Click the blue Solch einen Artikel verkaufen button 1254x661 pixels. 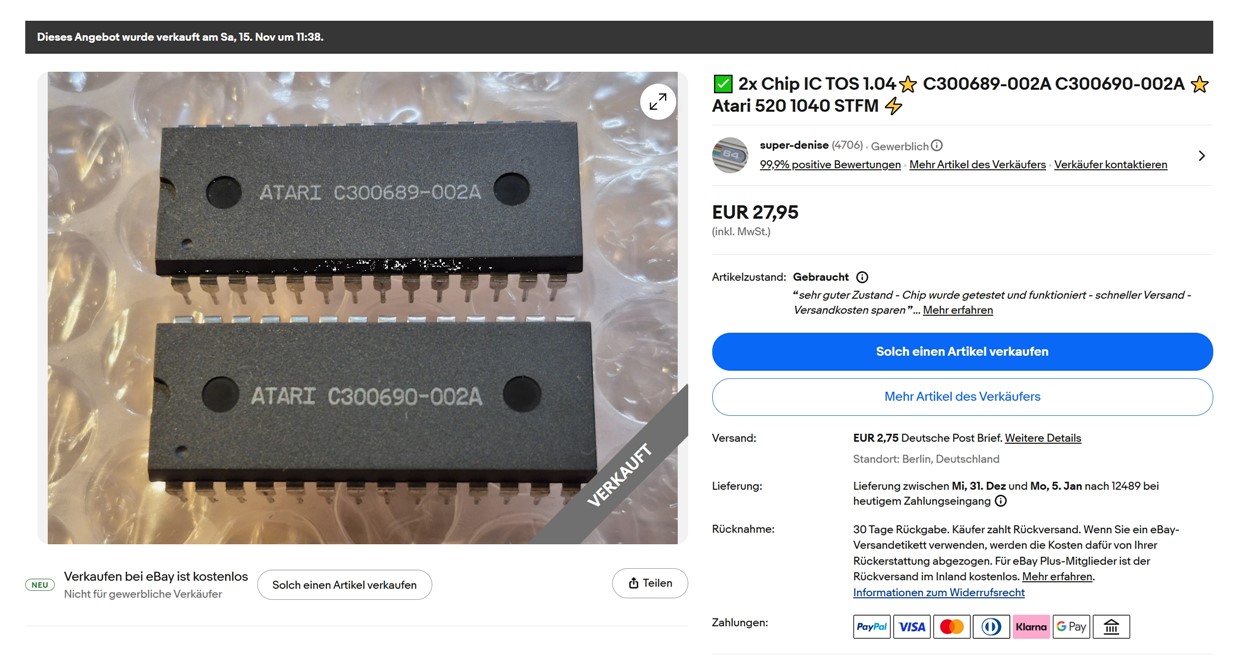[x=962, y=352]
